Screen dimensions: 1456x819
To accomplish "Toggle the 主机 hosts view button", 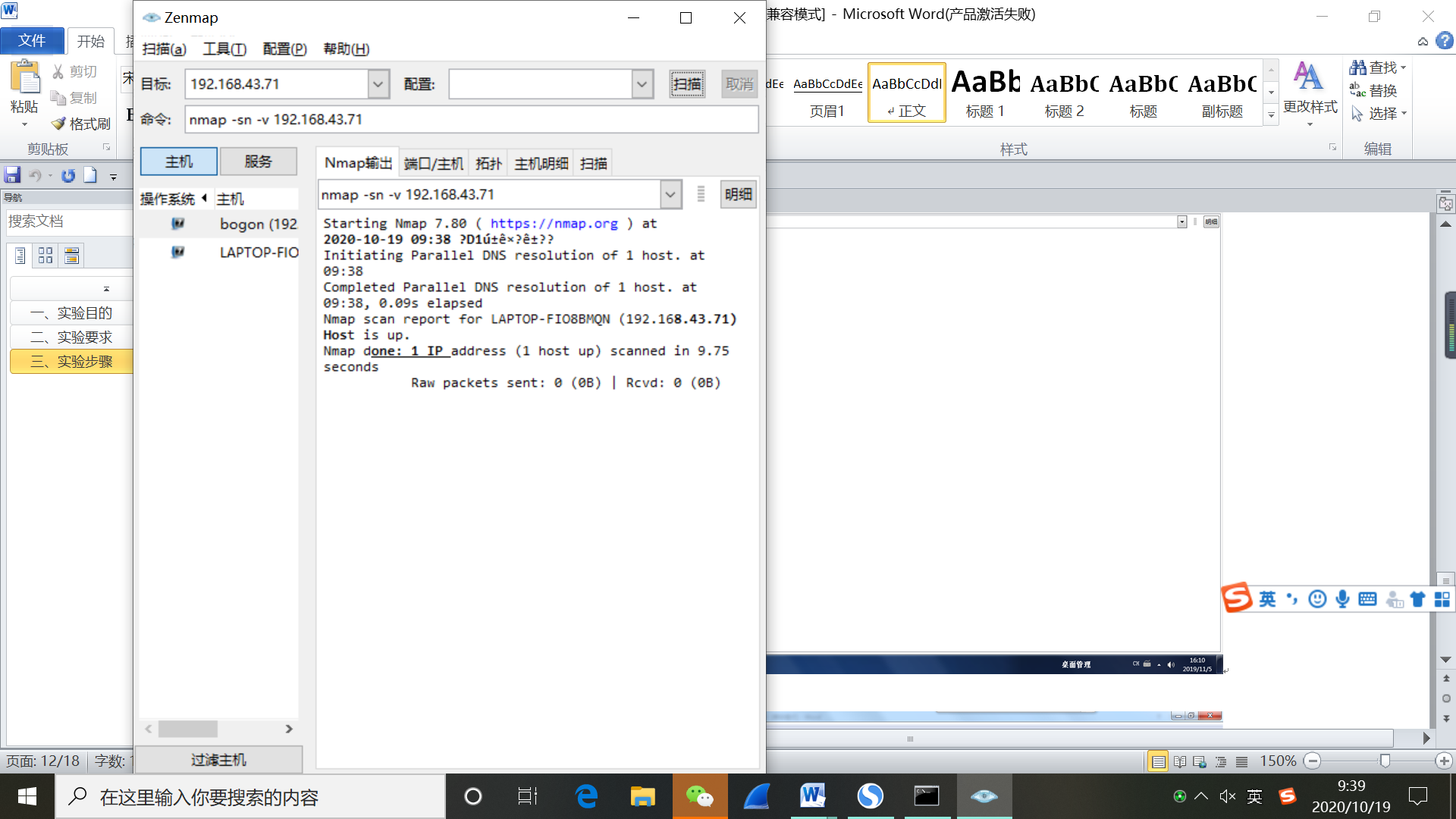I will point(179,162).
